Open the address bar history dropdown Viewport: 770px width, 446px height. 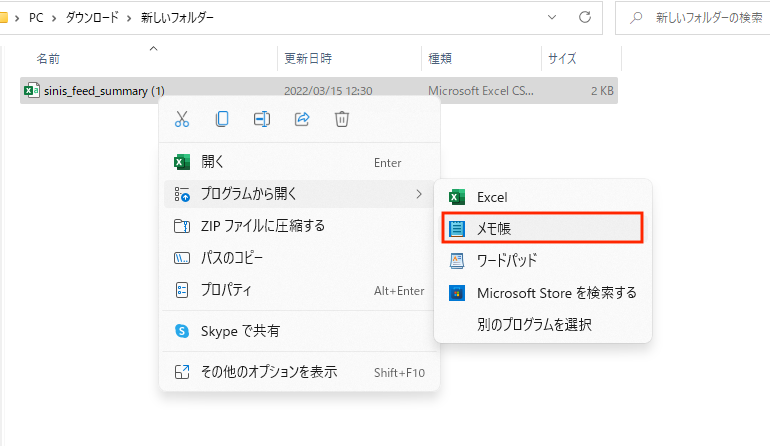552,18
